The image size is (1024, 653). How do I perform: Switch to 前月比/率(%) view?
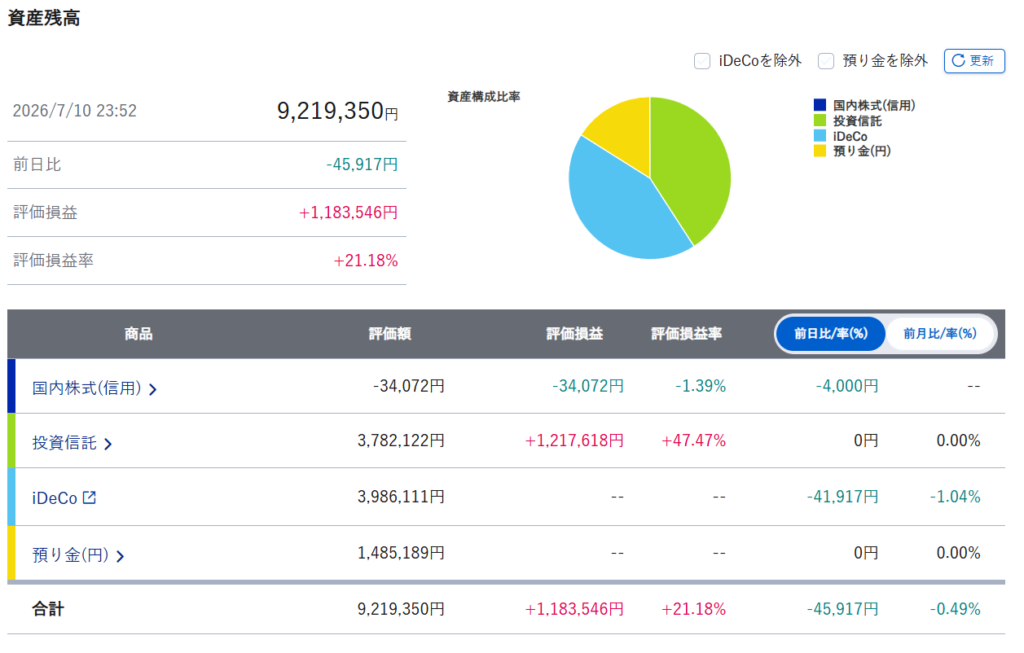click(940, 334)
